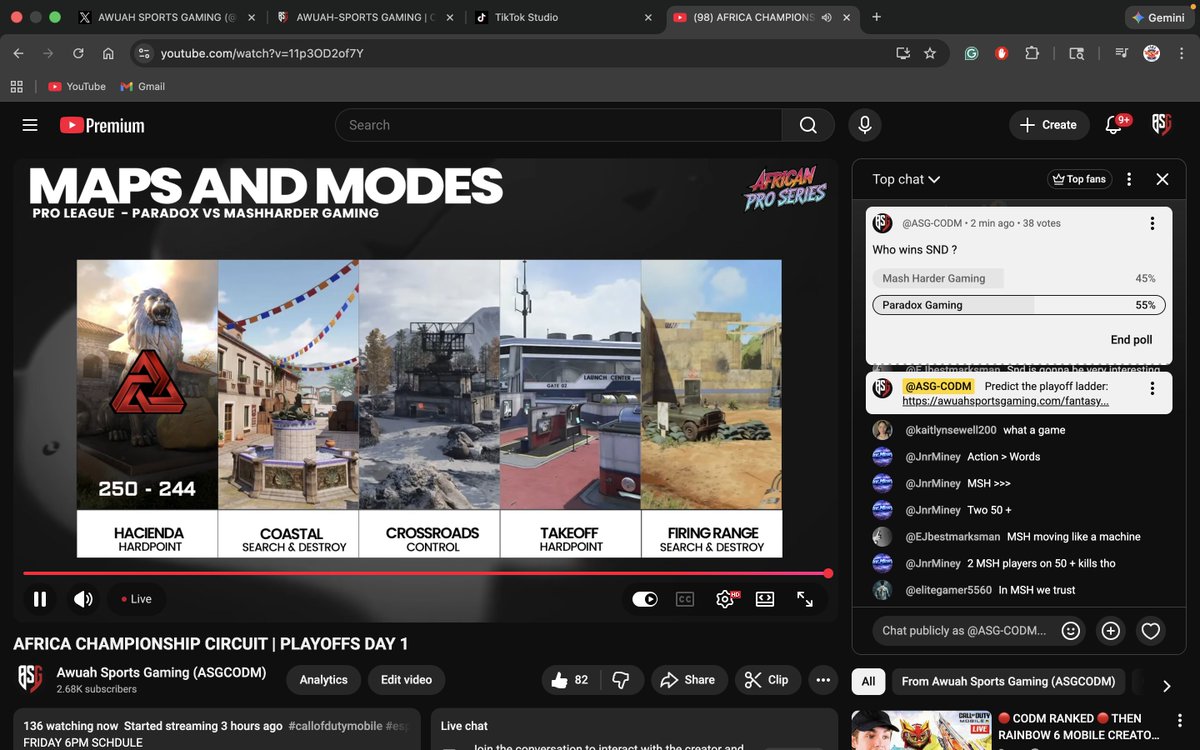This screenshot has width=1200, height=750.
Task: Select Paradox Gaming poll option
Action: [1017, 305]
